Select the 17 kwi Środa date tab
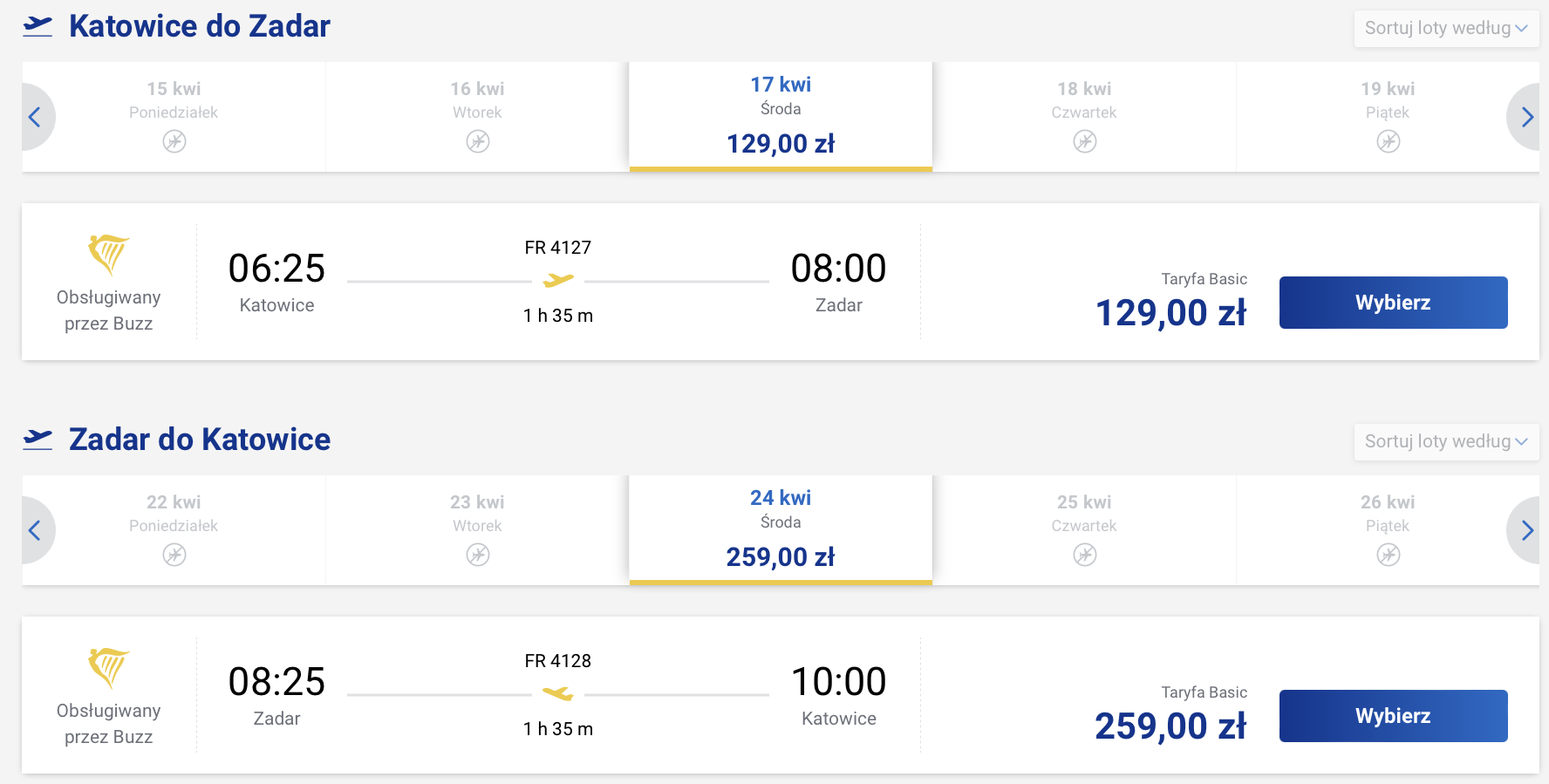Viewport: 1549px width, 784px height. [x=781, y=115]
